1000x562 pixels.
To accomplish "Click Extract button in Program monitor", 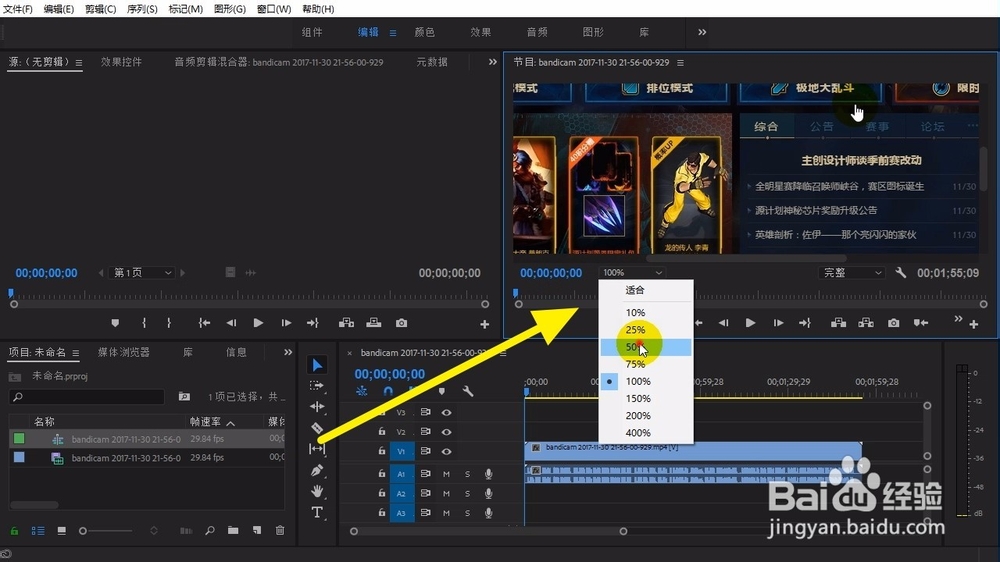I will tap(866, 323).
